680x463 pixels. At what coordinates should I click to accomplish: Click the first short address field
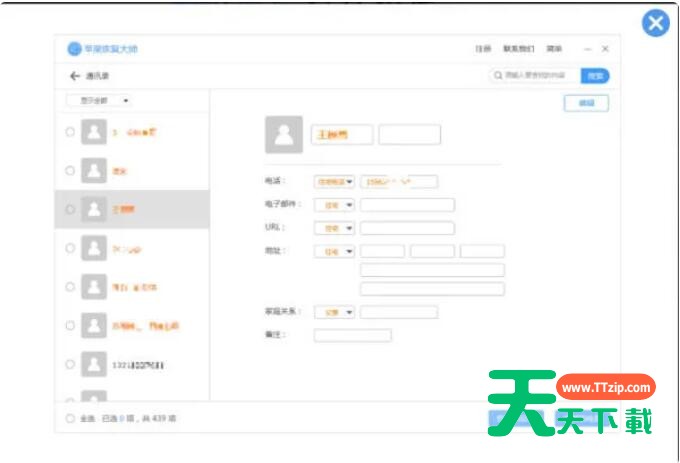tap(382, 251)
